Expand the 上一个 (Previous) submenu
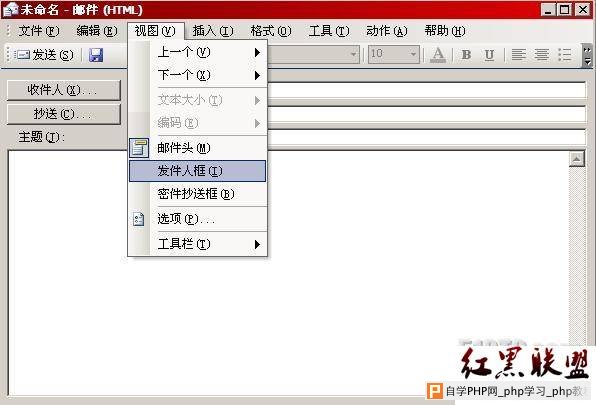Viewport: 596px width, 405px height. 197,52
